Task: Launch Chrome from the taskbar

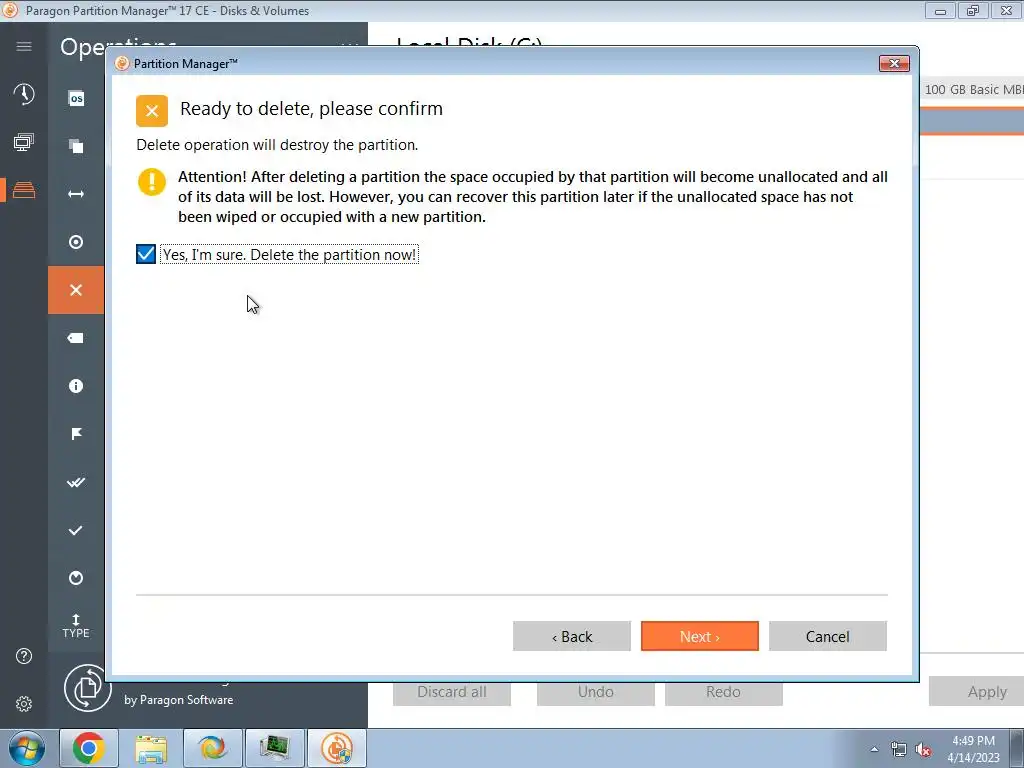Action: click(89, 748)
